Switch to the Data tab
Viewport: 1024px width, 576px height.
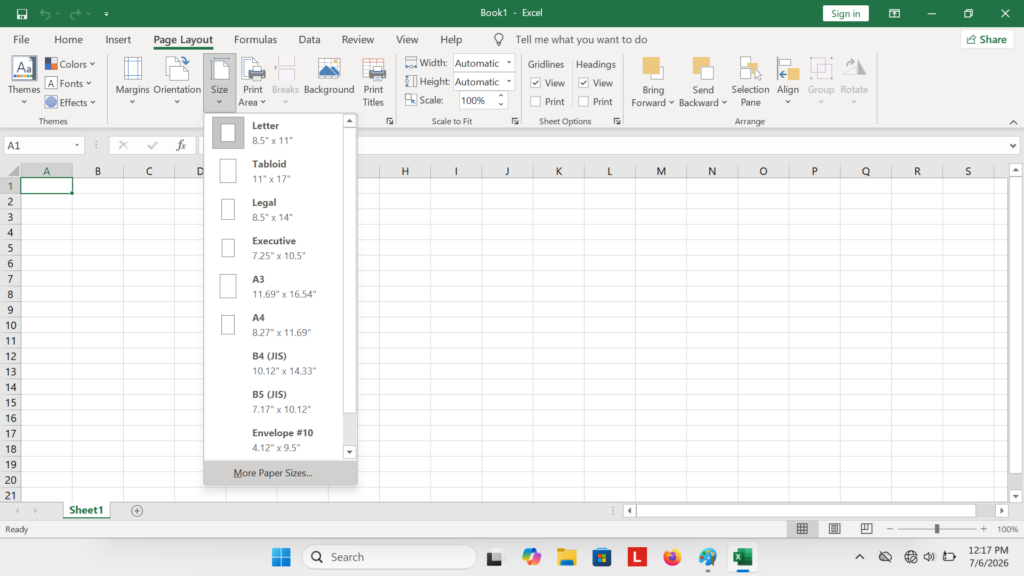(310, 40)
